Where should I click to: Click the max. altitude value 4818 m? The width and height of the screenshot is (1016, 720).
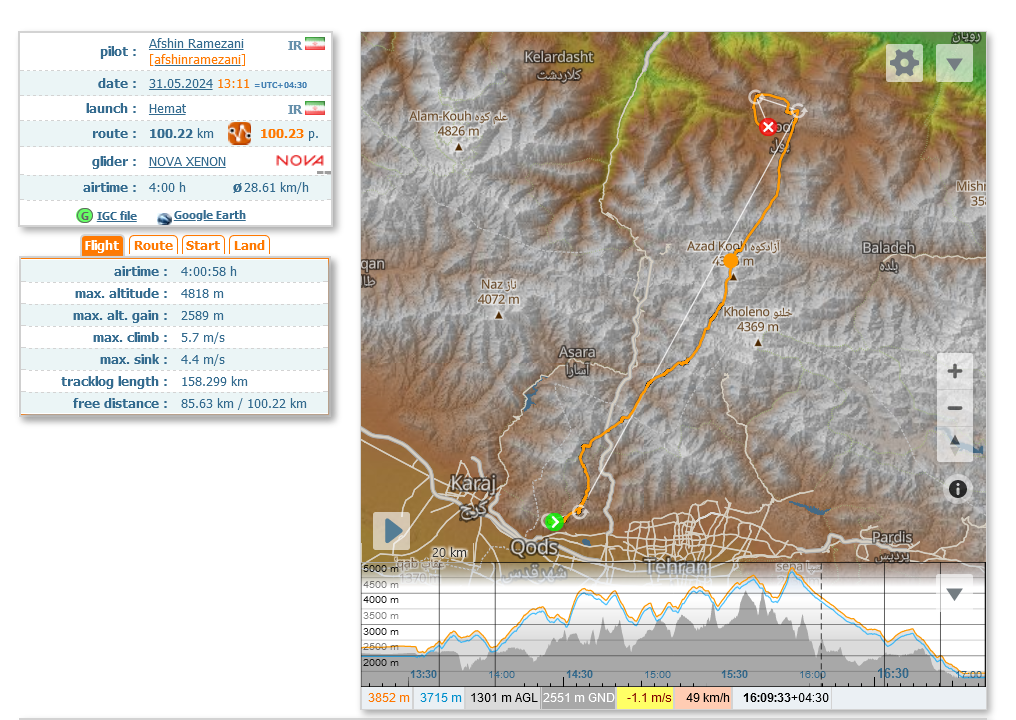202,294
